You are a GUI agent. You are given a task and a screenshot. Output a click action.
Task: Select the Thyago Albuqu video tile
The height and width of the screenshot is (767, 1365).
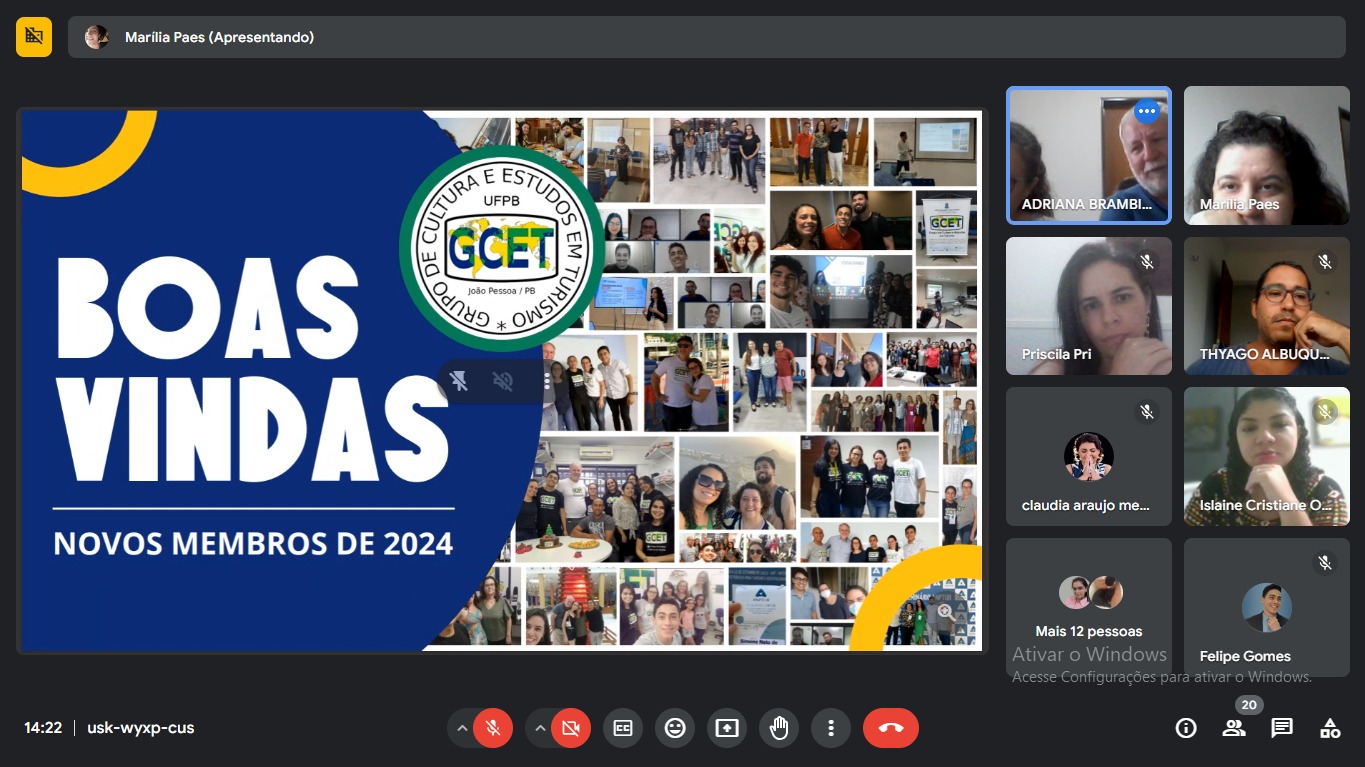point(1267,306)
